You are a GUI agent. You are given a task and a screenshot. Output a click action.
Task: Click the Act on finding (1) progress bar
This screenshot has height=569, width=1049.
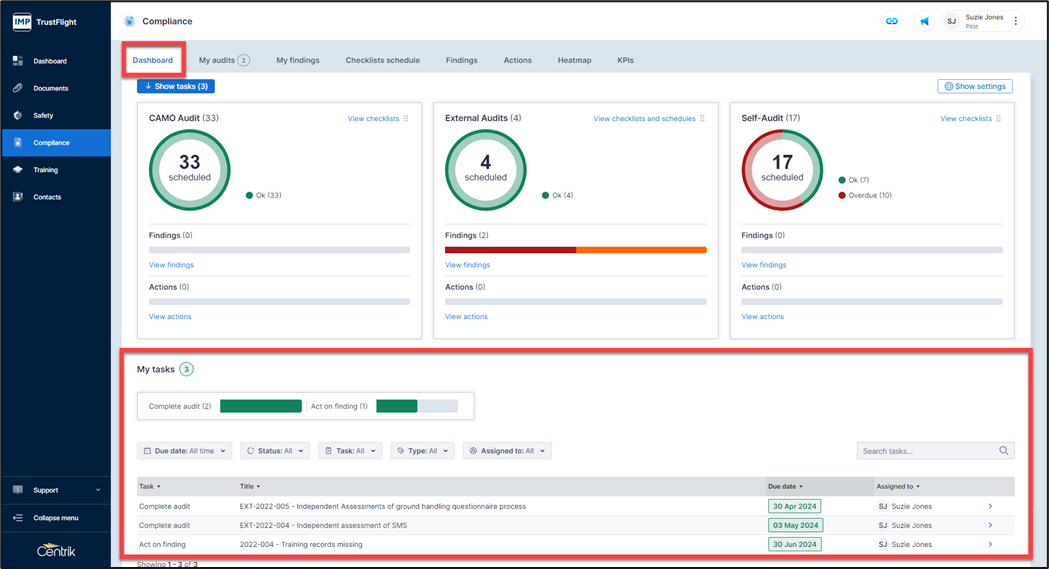click(x=417, y=406)
